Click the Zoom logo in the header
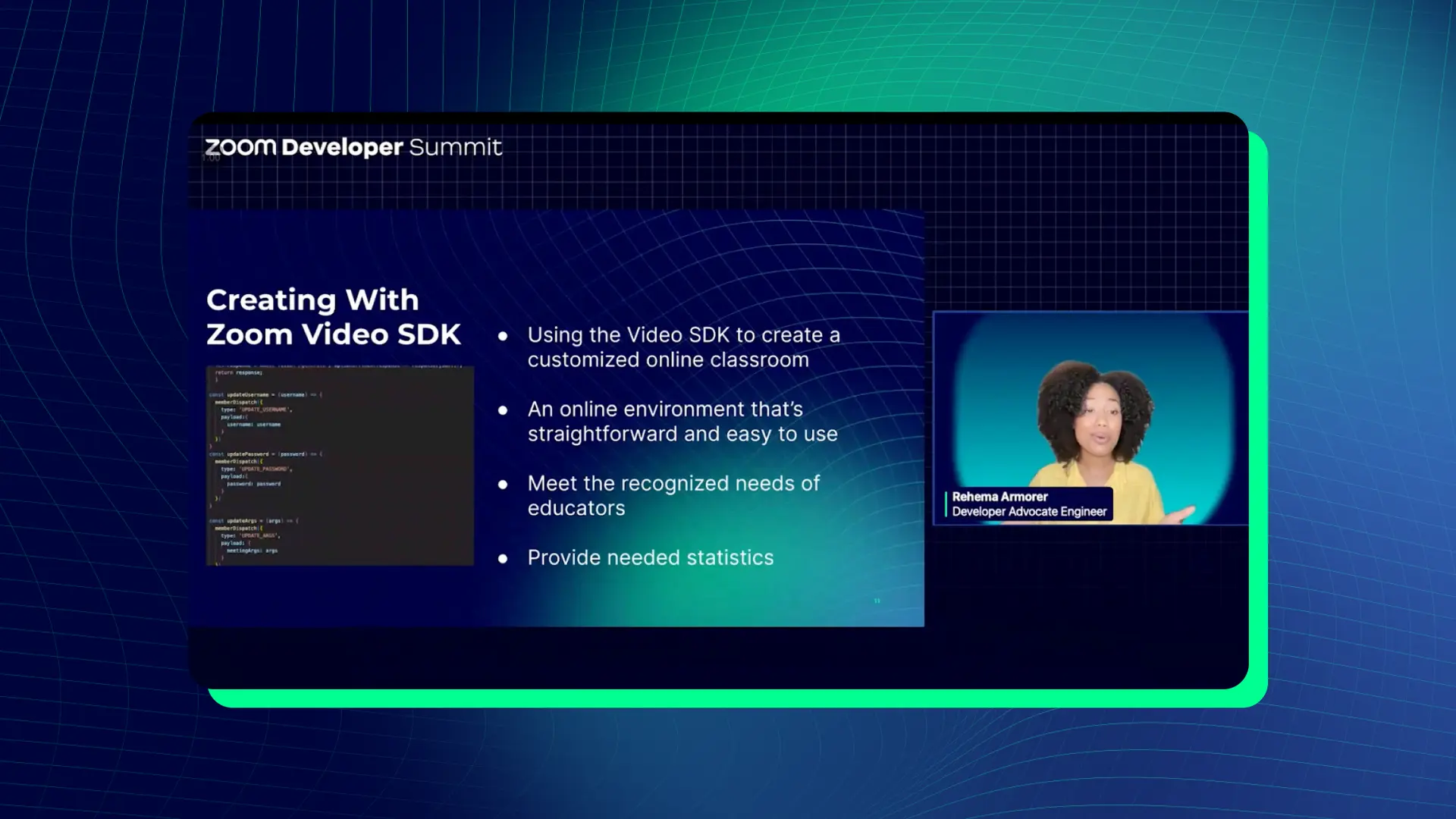The image size is (1456, 819). [x=239, y=148]
